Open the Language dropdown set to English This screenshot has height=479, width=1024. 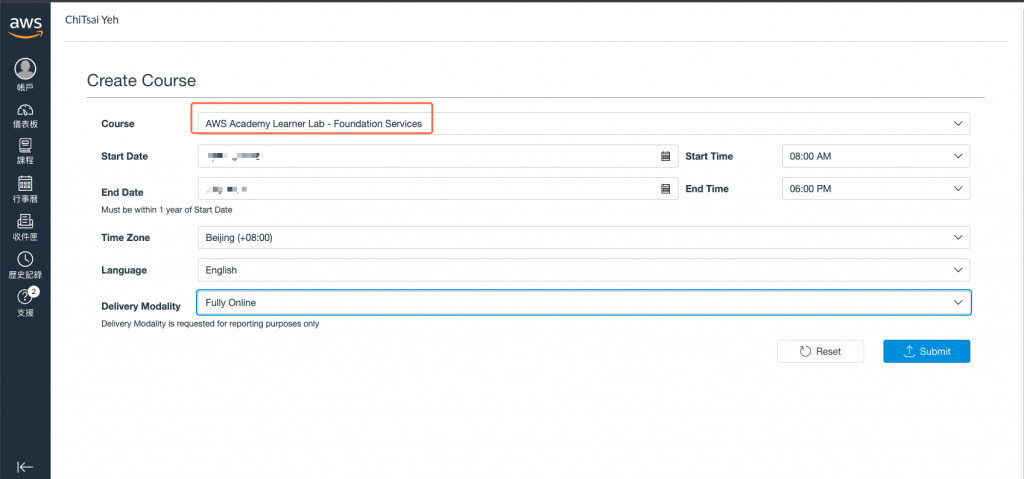click(584, 270)
